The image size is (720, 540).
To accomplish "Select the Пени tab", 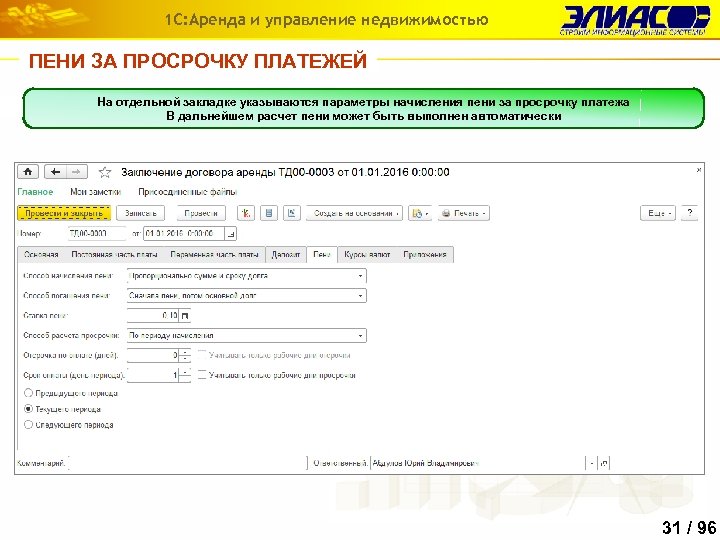I will point(322,254).
